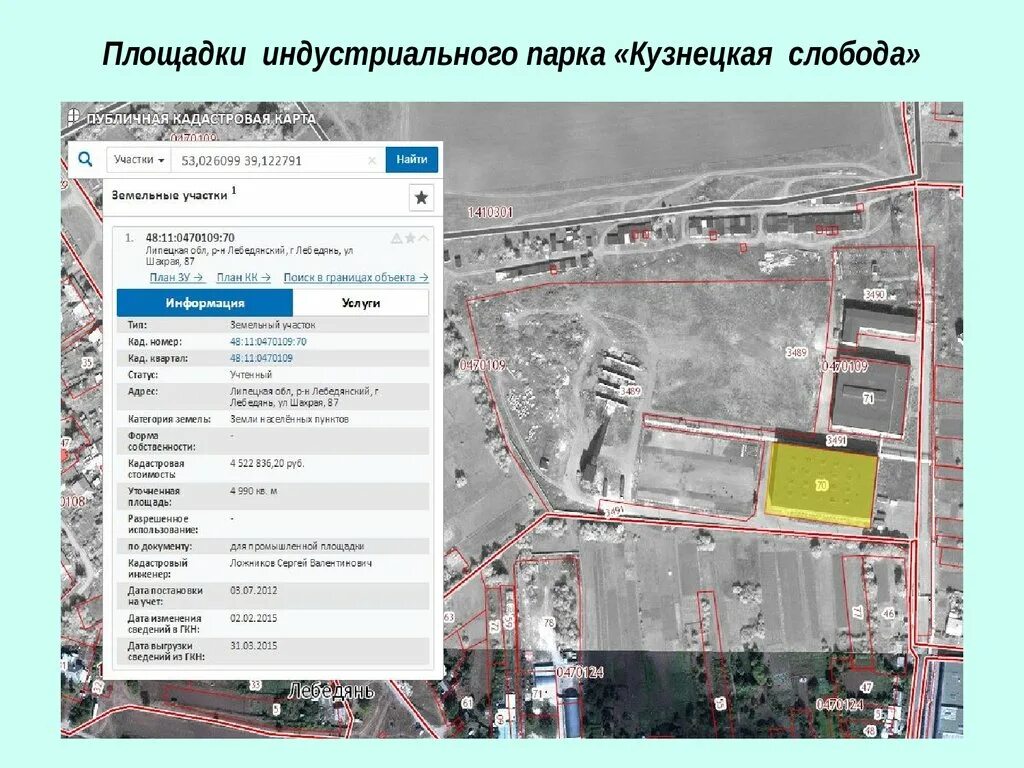Open the План ЗУ link

pos(176,278)
